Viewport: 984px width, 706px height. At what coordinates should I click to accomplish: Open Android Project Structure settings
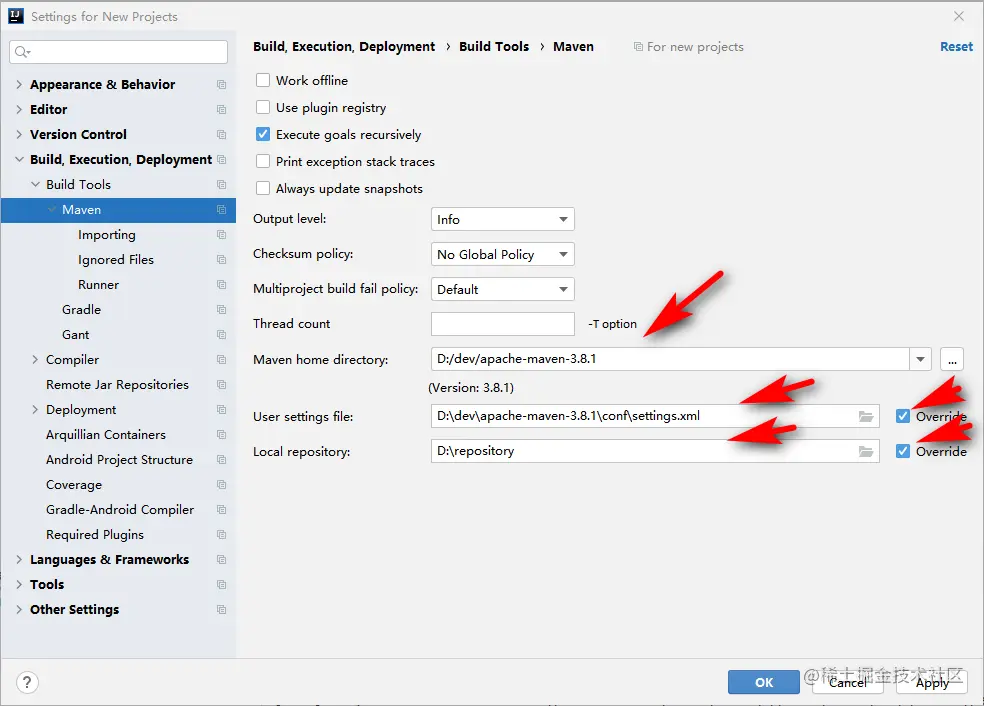(x=119, y=460)
